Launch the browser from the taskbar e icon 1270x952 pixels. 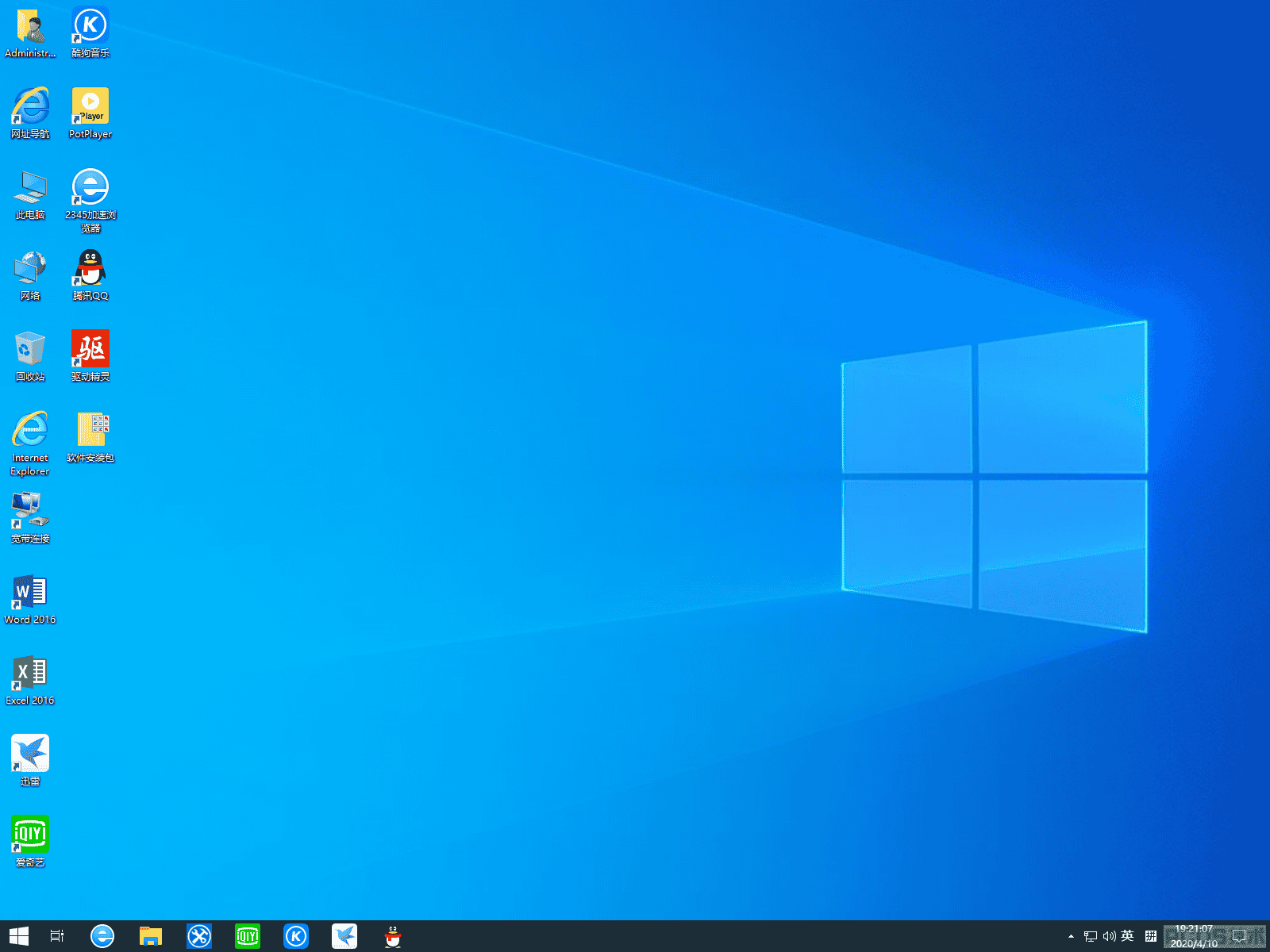click(102, 936)
